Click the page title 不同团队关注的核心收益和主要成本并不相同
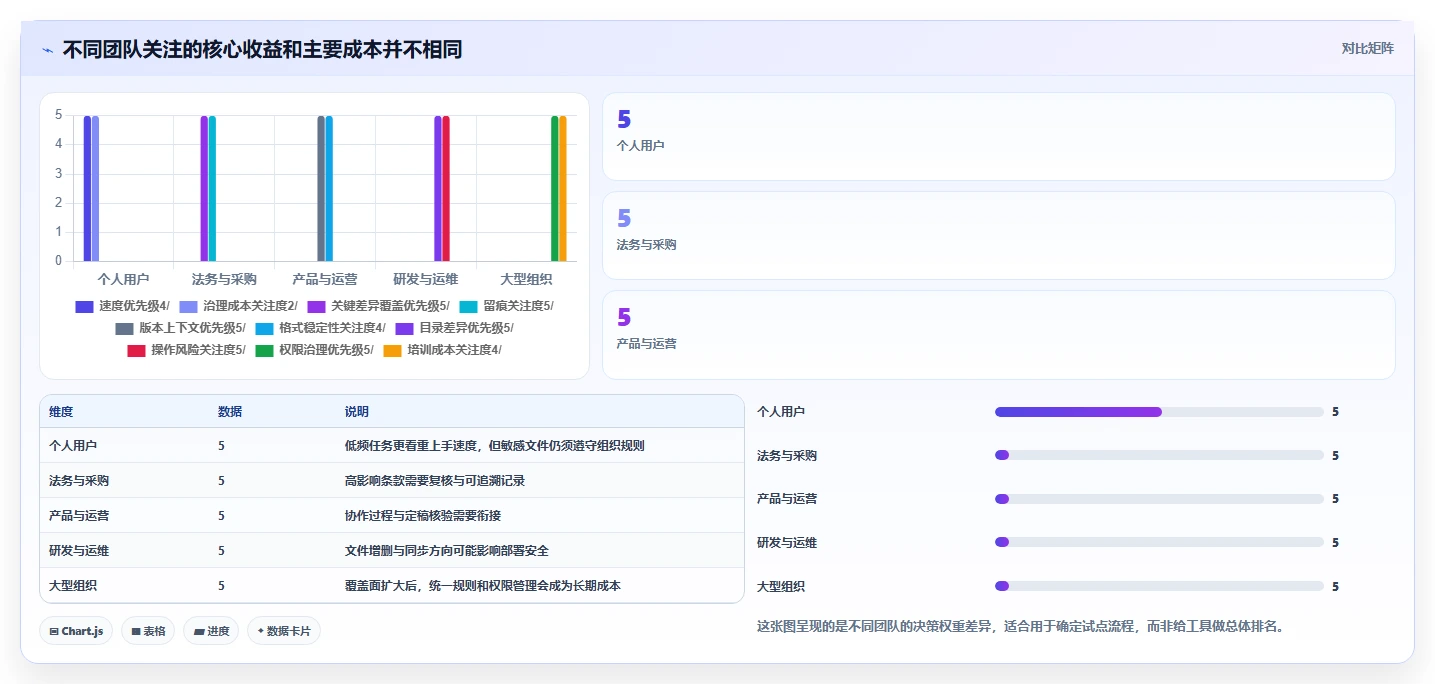Viewport: 1435px width, 684px height. [x=262, y=50]
